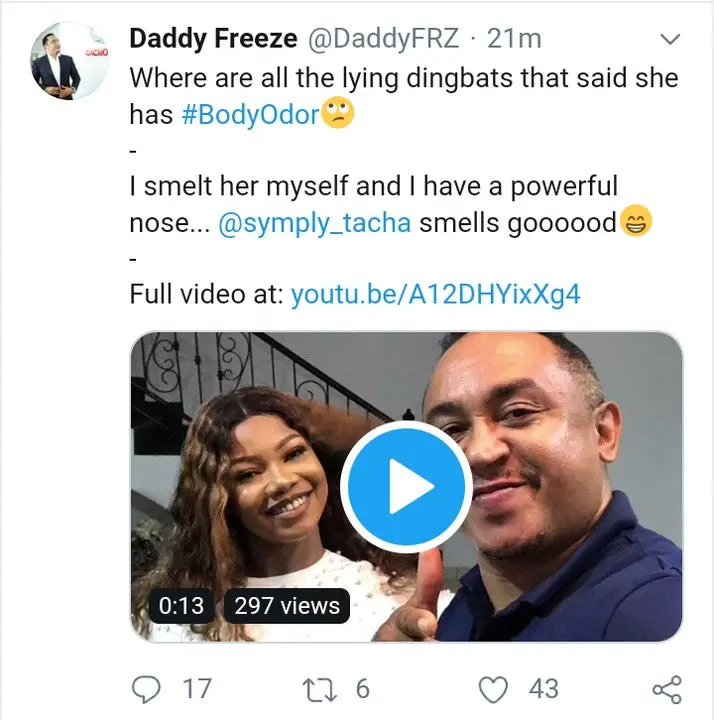Open Daddy Freeze profile picture
The height and width of the screenshot is (720, 714).
point(69,61)
